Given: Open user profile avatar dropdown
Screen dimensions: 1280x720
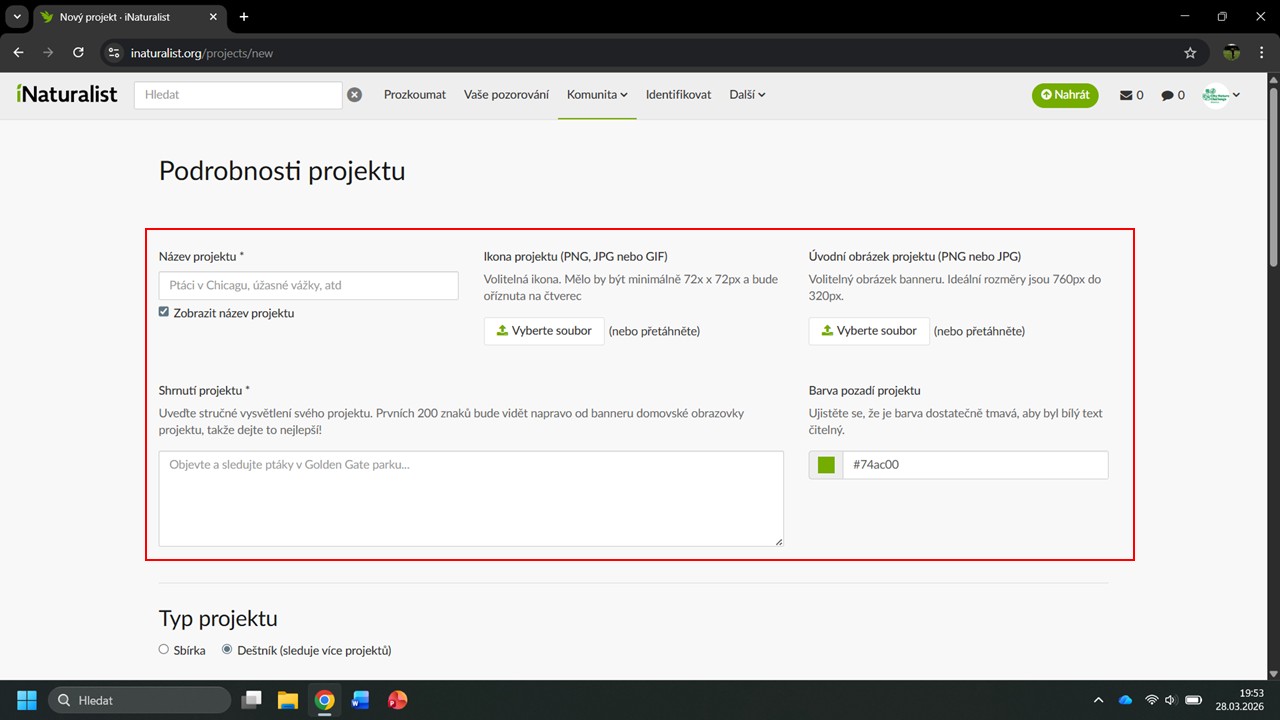Looking at the screenshot, I should point(1221,95).
